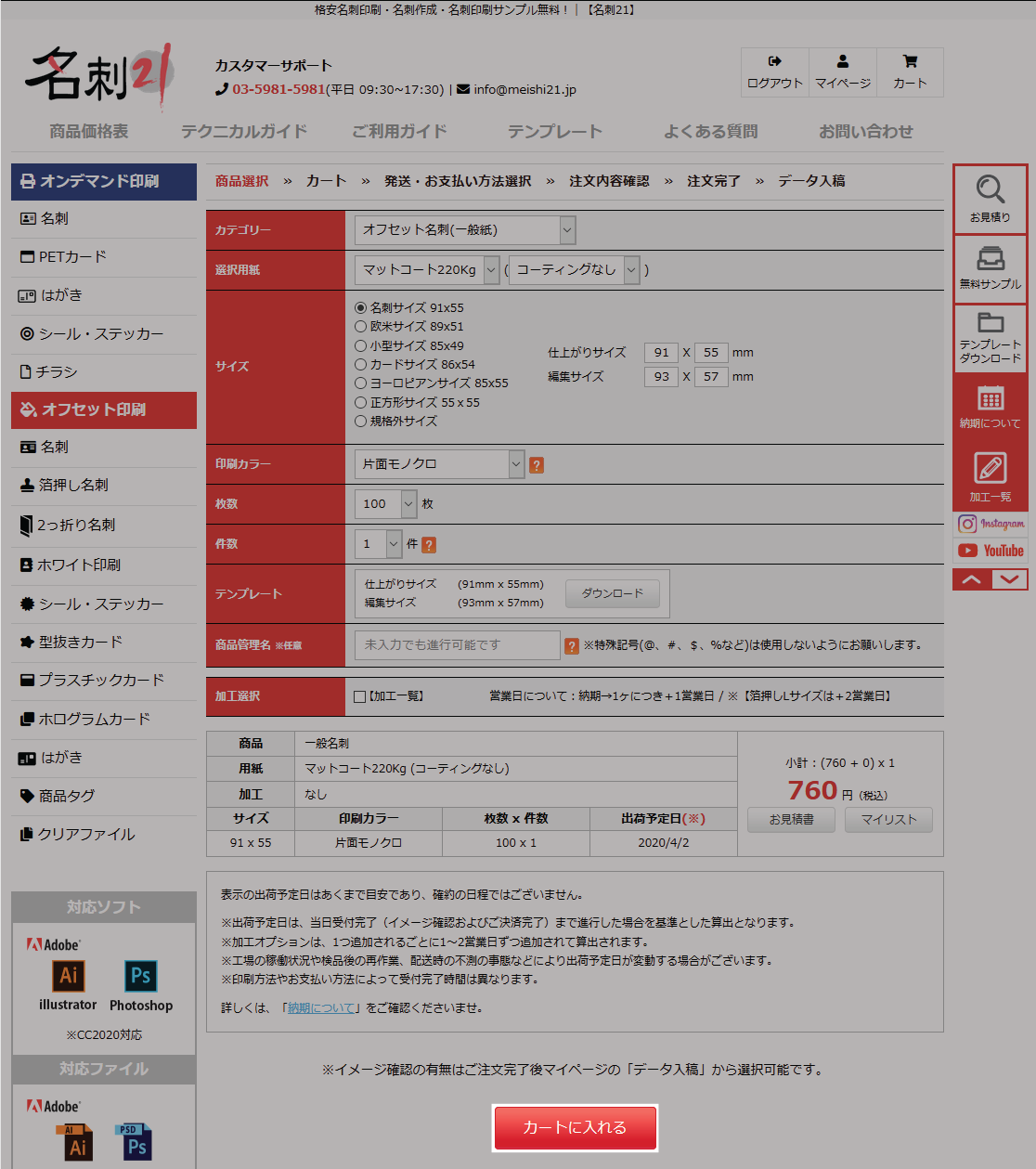Click the カートに入れる button

(575, 1128)
